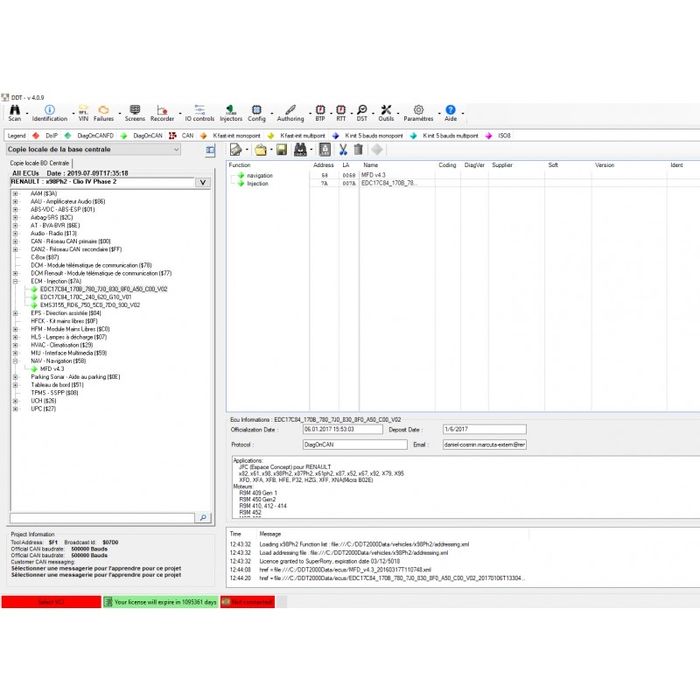700x700 pixels.
Task: Click the HFCK - Kit mains libres item
Action: (x=64, y=321)
